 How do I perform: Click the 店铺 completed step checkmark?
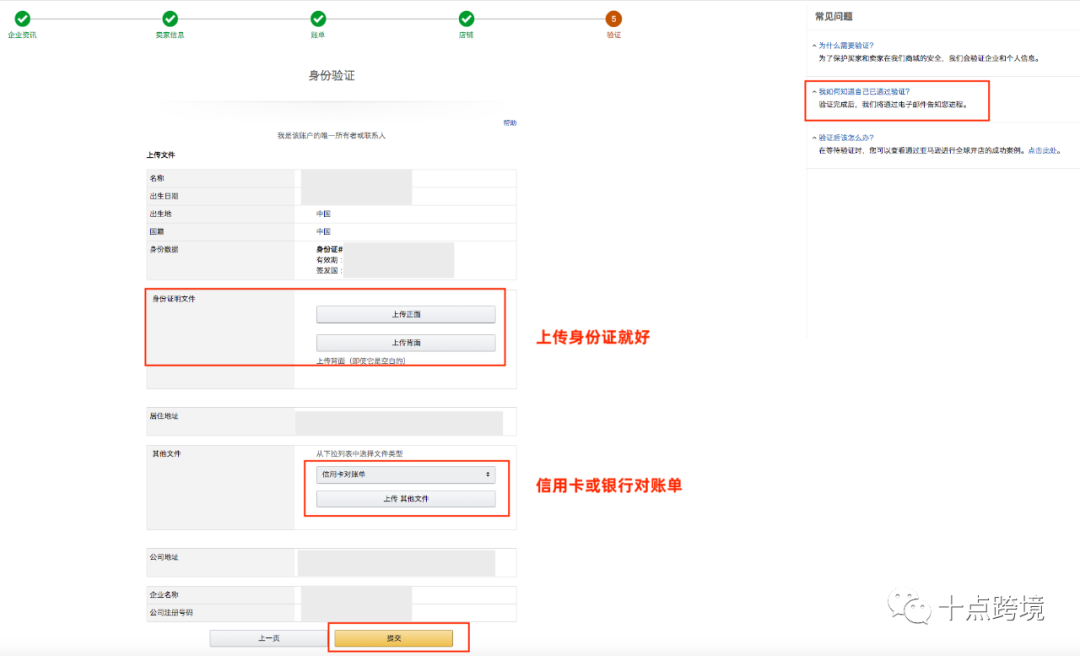(x=466, y=19)
